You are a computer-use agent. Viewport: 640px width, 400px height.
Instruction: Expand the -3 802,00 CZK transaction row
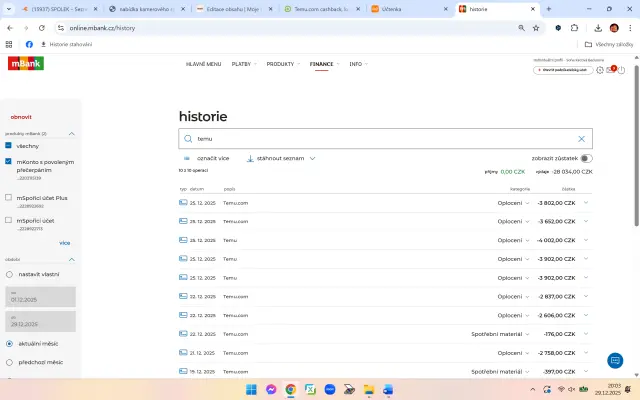tap(586, 203)
